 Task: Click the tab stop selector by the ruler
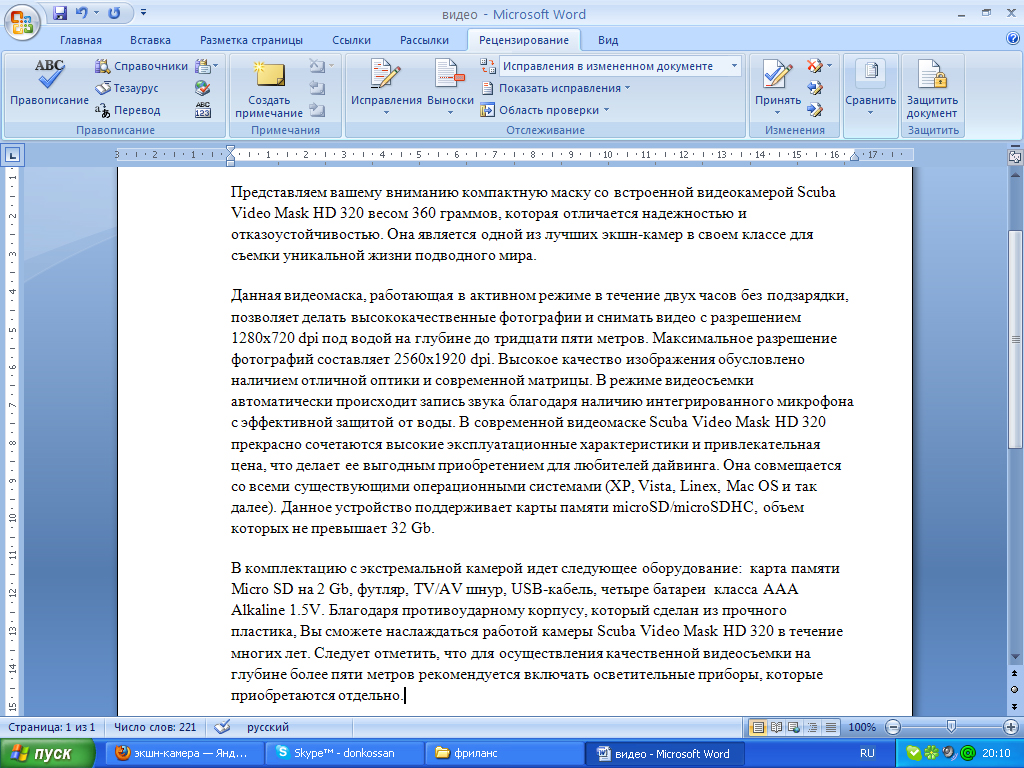pos(12,155)
